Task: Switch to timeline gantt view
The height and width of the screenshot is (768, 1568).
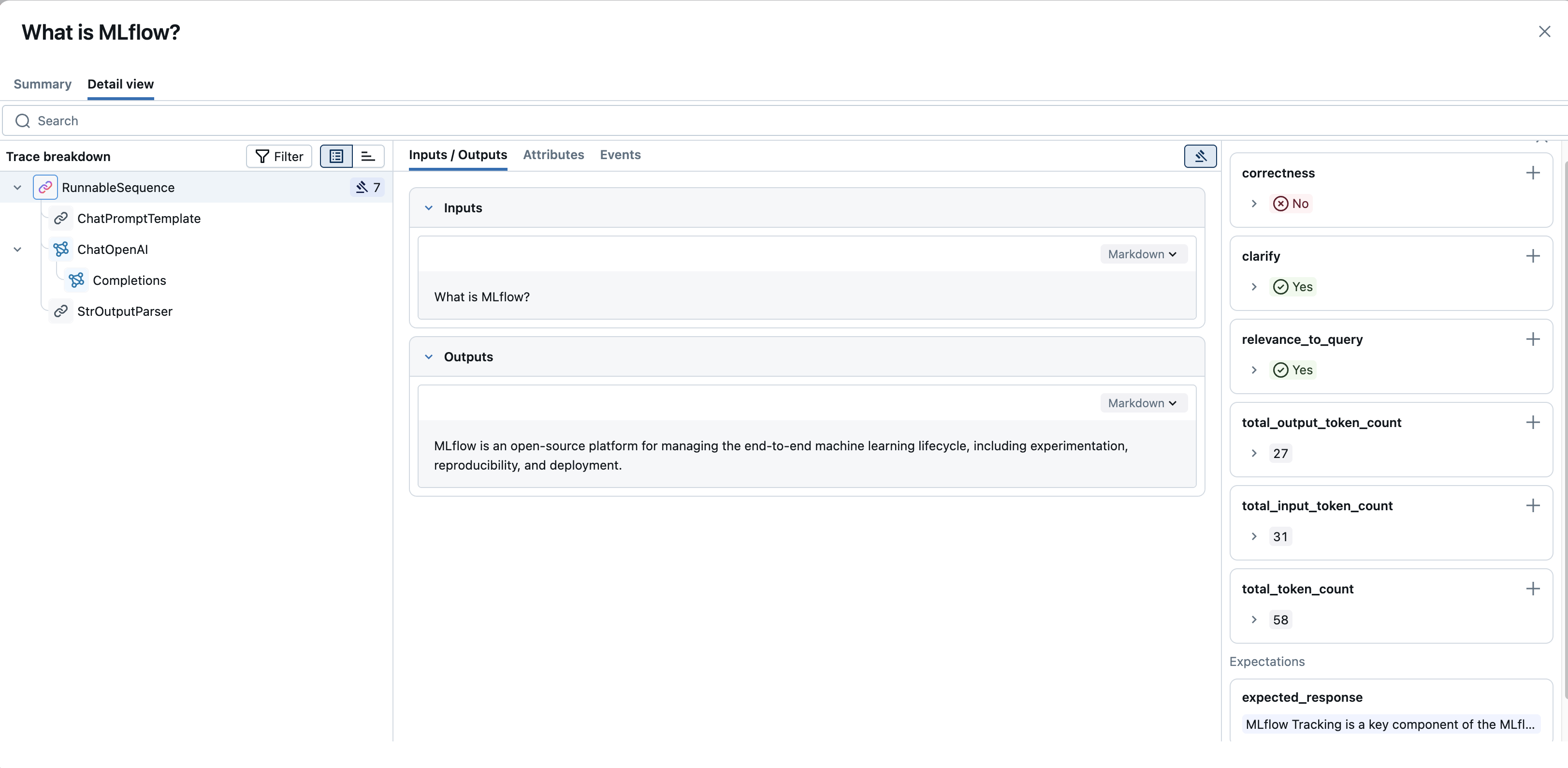Action: (x=368, y=157)
